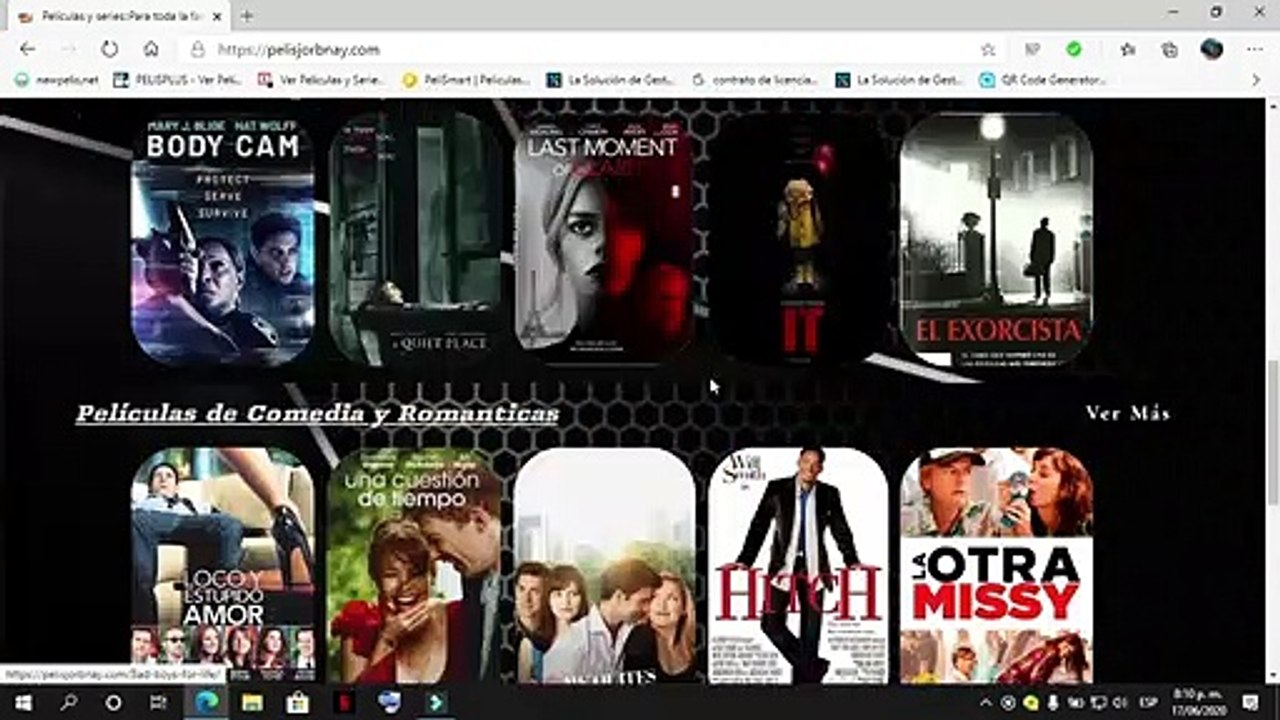Image resolution: width=1280 pixels, height=720 pixels.
Task: Open the Loco y Estúpido Amor poster
Action: (x=223, y=565)
